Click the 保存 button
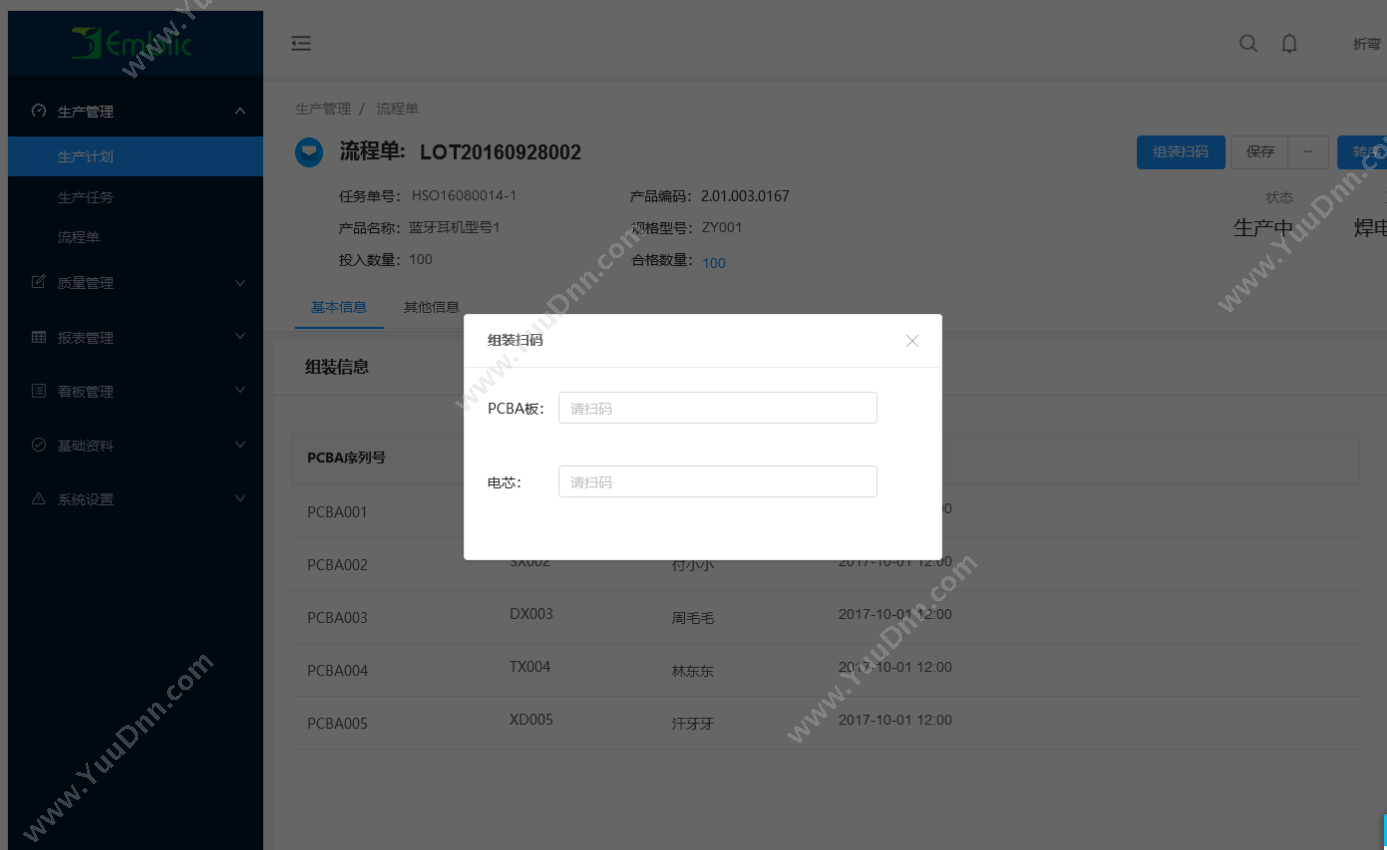Screen dimensions: 1387x850 [1260, 152]
